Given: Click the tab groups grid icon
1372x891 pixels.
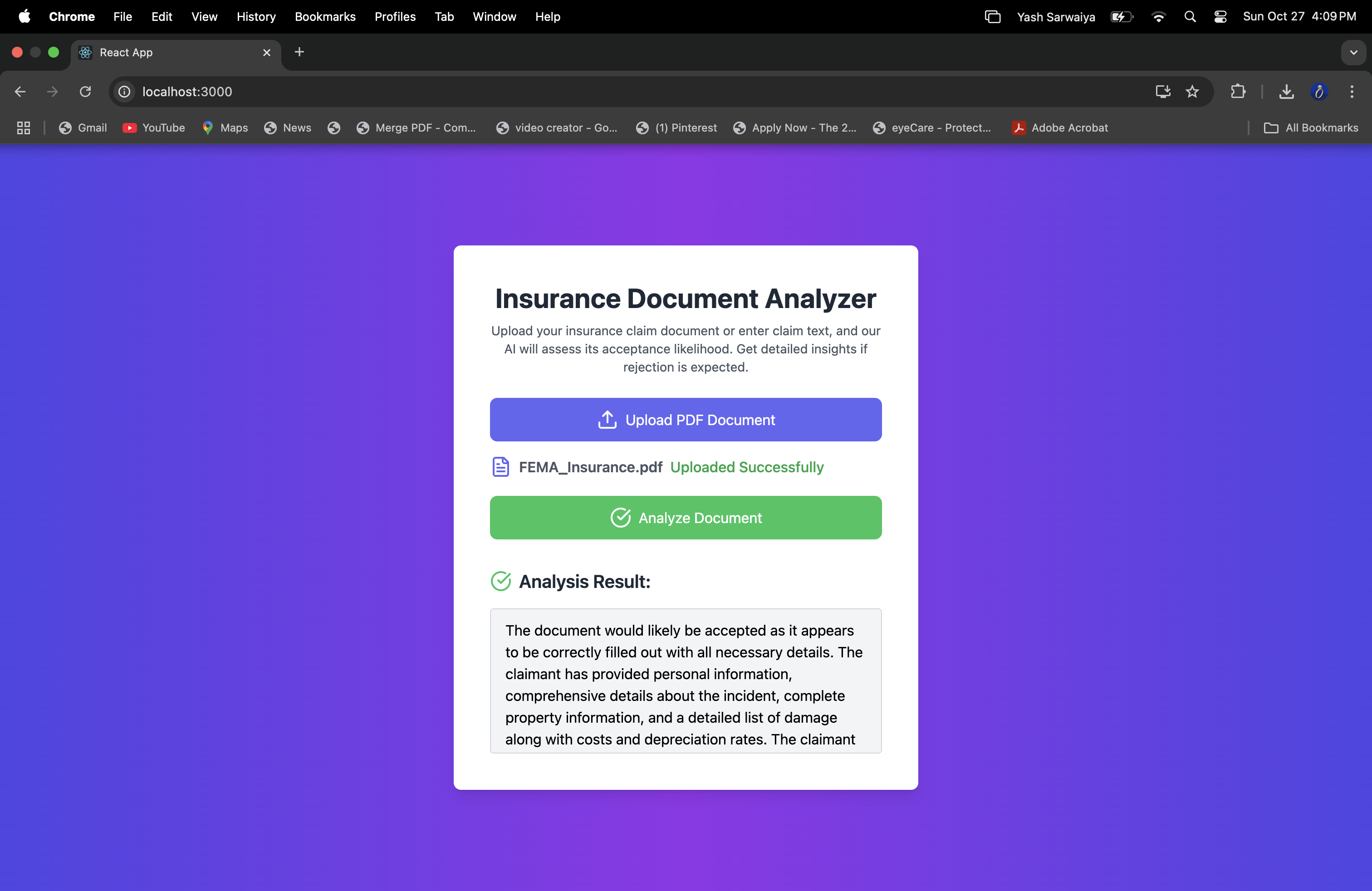Looking at the screenshot, I should click(23, 128).
